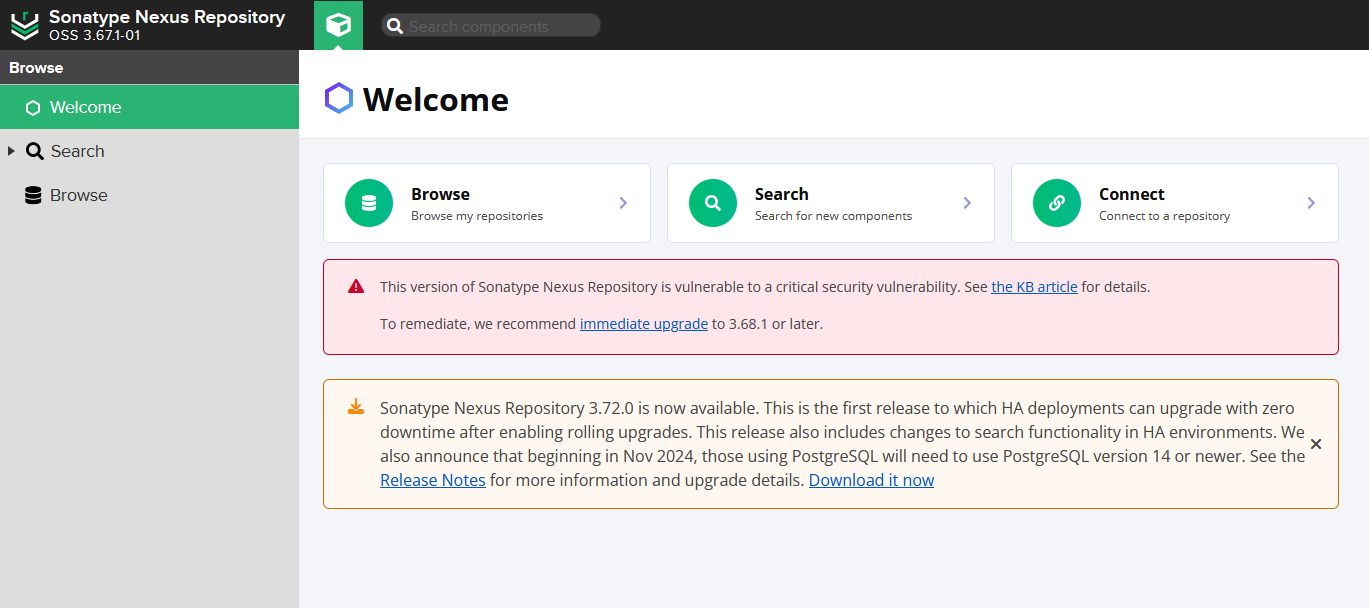This screenshot has width=1369, height=608.
Task: Click the Welcome page heading
Action: (436, 99)
